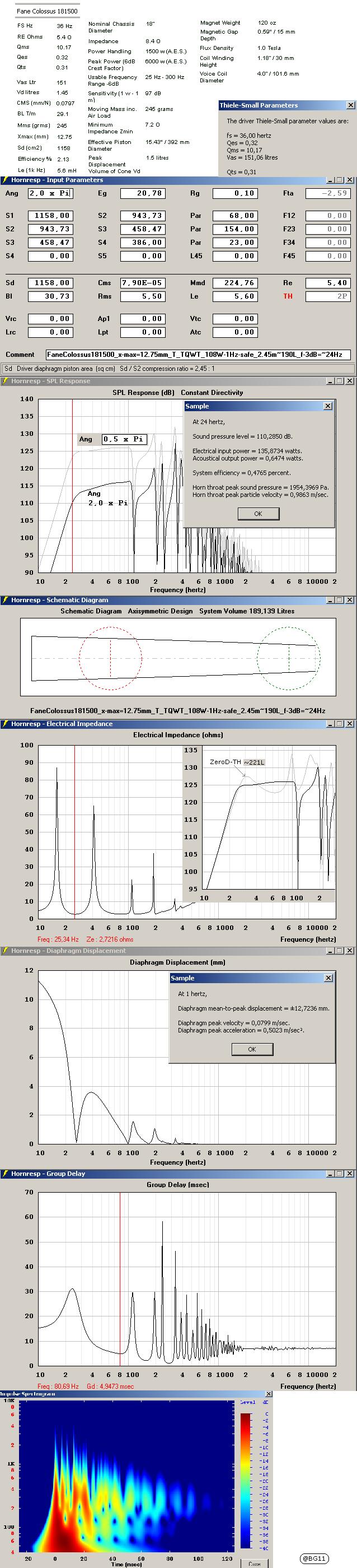Viewport: 357px width, 1568px height.
Task: Click the 'Freq : 80,69 Hz' readout
Action: click(x=58, y=1386)
